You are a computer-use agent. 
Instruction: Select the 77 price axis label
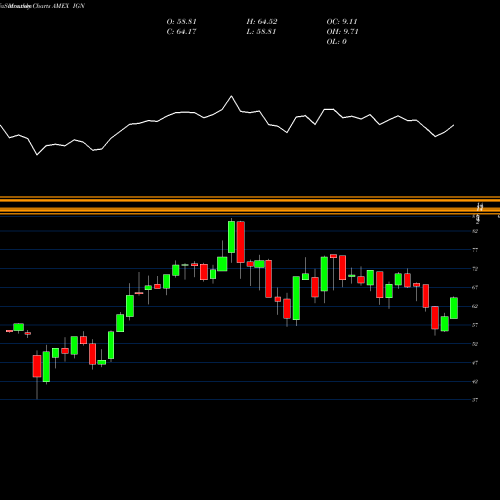pyautogui.click(x=475, y=250)
